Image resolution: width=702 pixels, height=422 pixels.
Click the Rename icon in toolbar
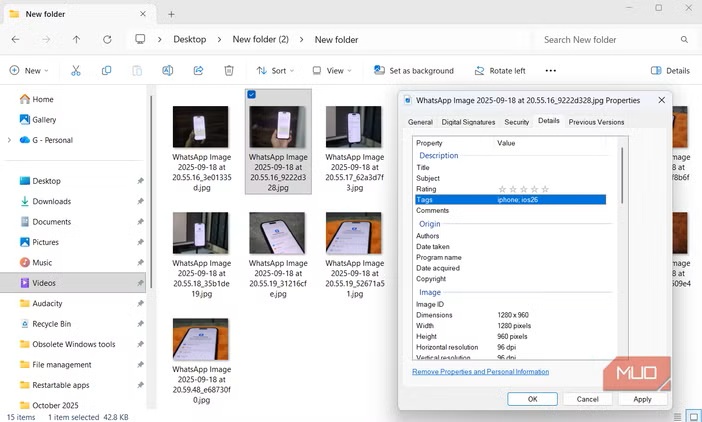[167, 71]
